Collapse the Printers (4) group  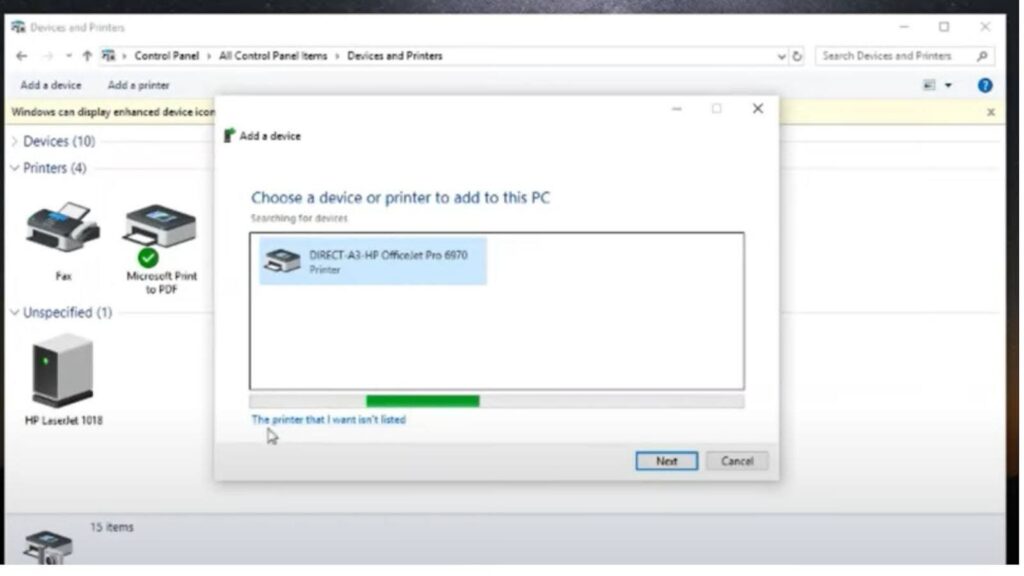pos(14,168)
